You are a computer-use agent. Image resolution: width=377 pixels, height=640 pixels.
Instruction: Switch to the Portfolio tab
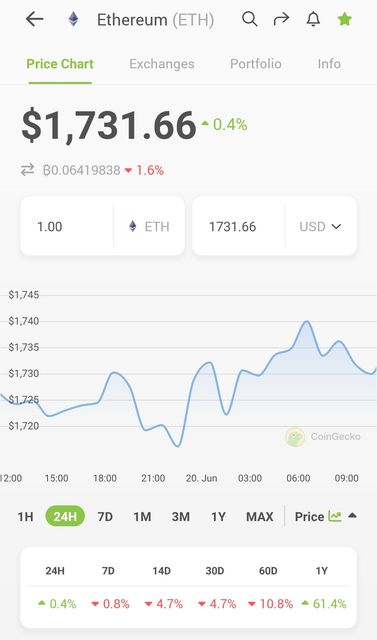tap(256, 64)
